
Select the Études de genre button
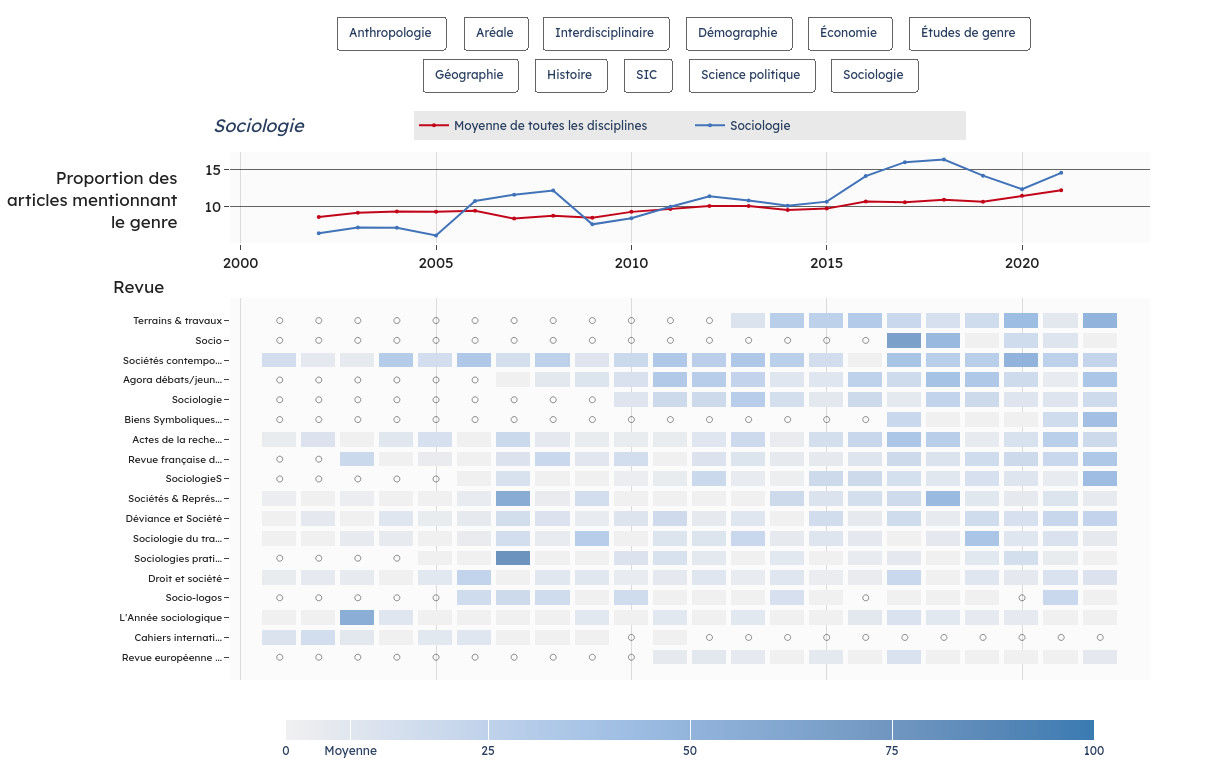click(x=968, y=33)
